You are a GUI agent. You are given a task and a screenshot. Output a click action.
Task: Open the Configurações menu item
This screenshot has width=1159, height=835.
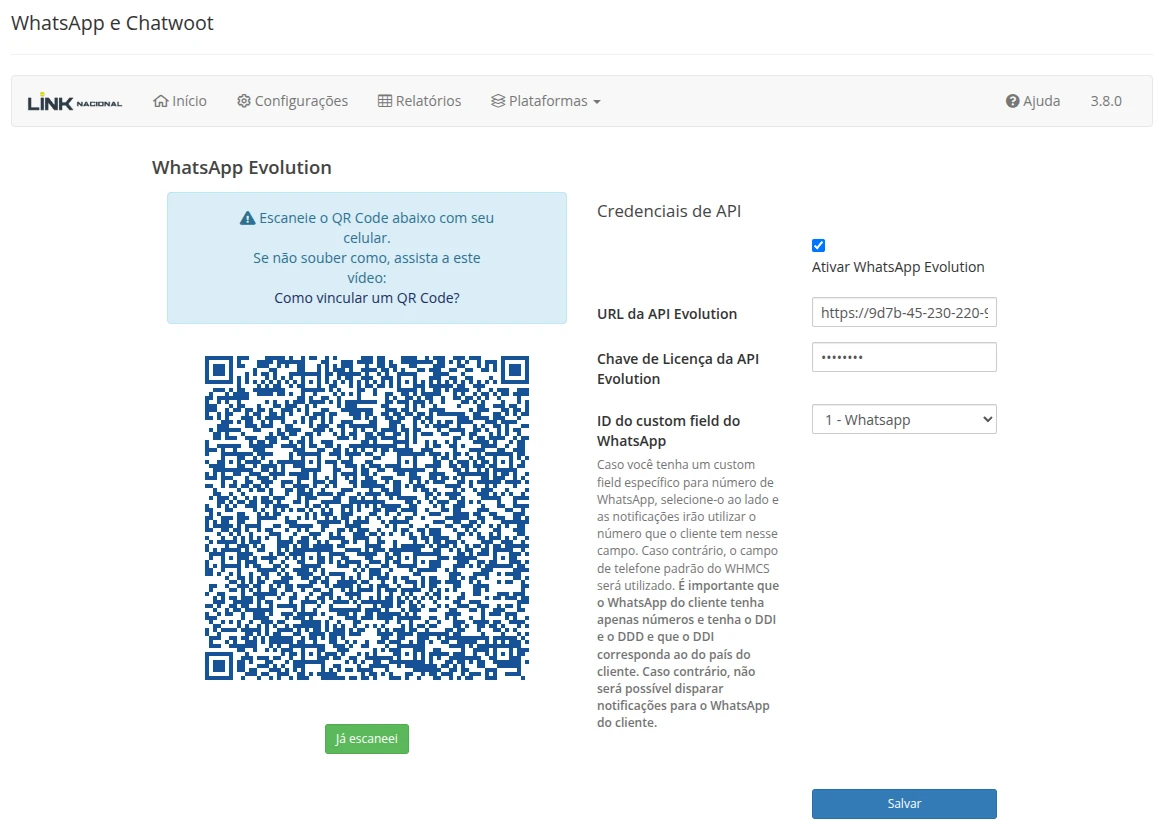click(300, 101)
